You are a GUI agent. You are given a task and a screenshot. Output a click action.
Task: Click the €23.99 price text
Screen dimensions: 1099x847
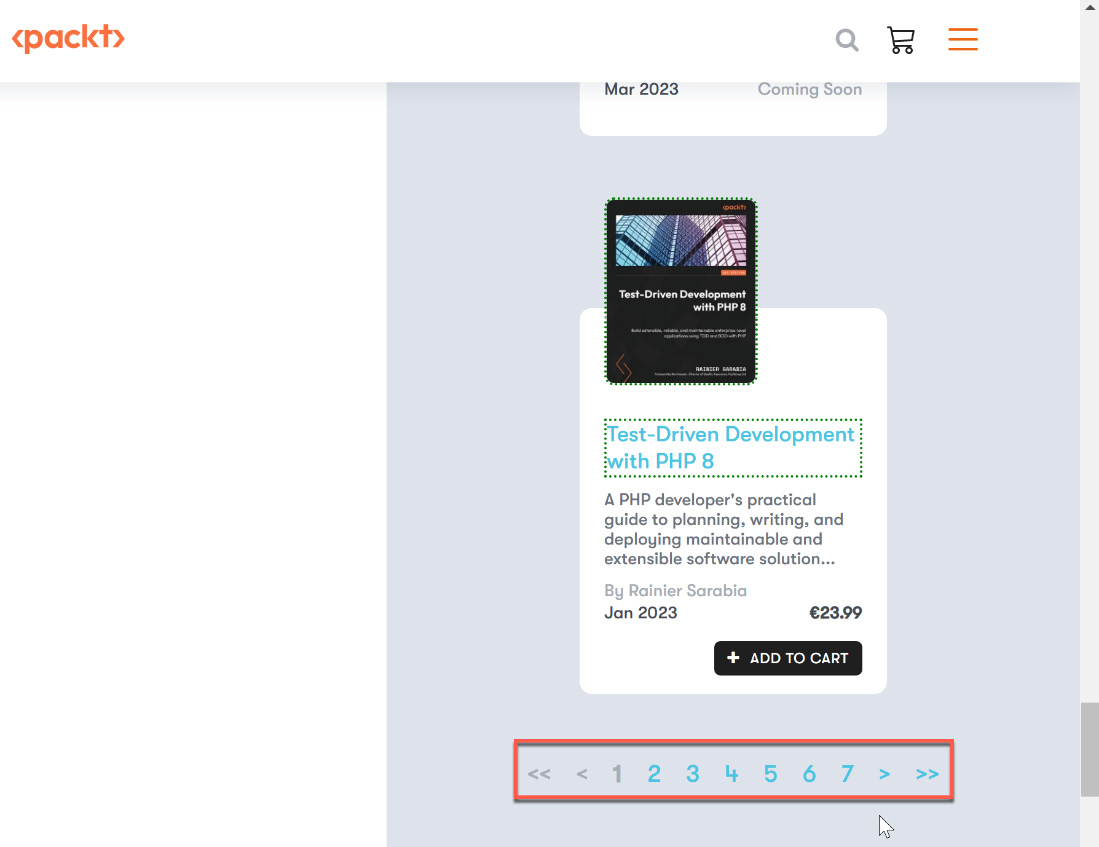click(x=835, y=613)
